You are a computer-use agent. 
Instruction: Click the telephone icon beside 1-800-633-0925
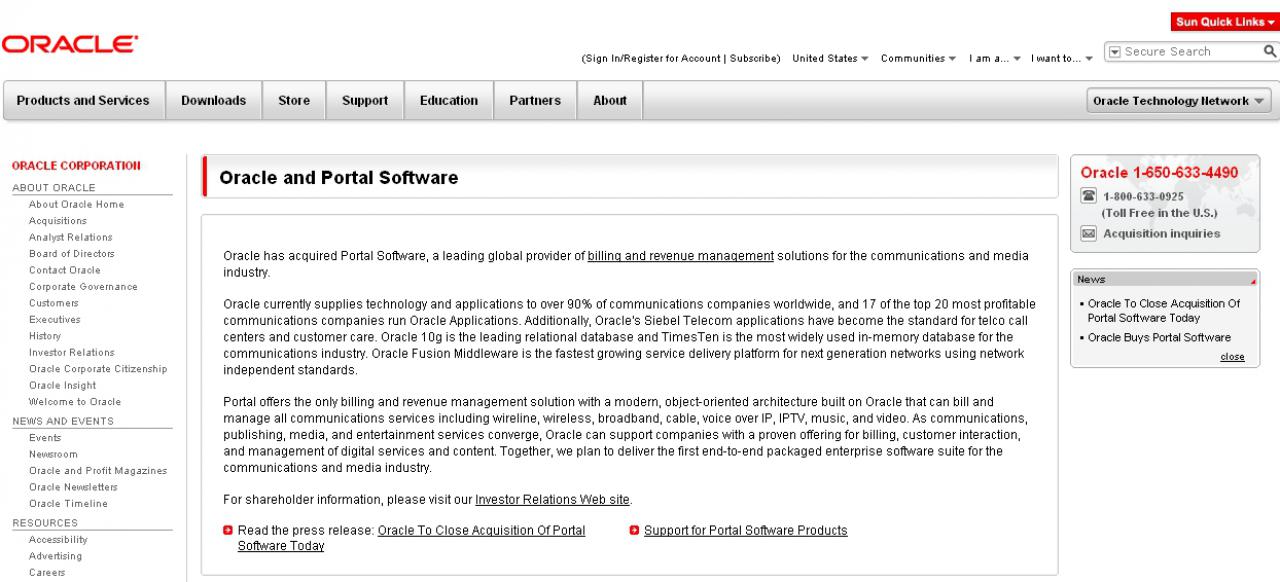click(1090, 197)
